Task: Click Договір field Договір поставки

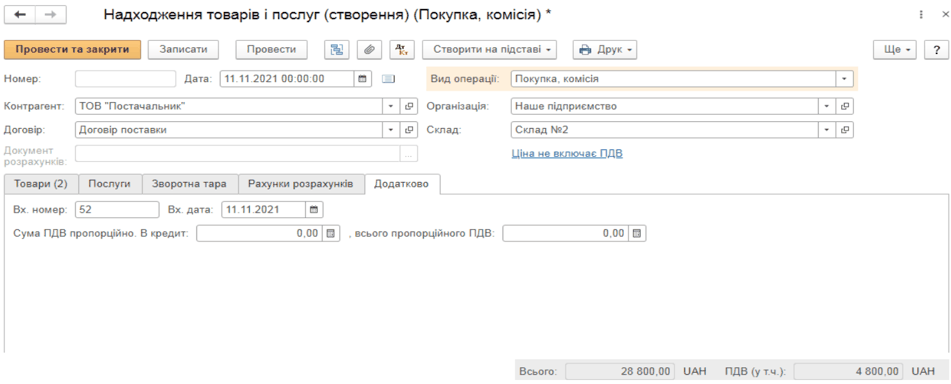Action: [x=229, y=130]
